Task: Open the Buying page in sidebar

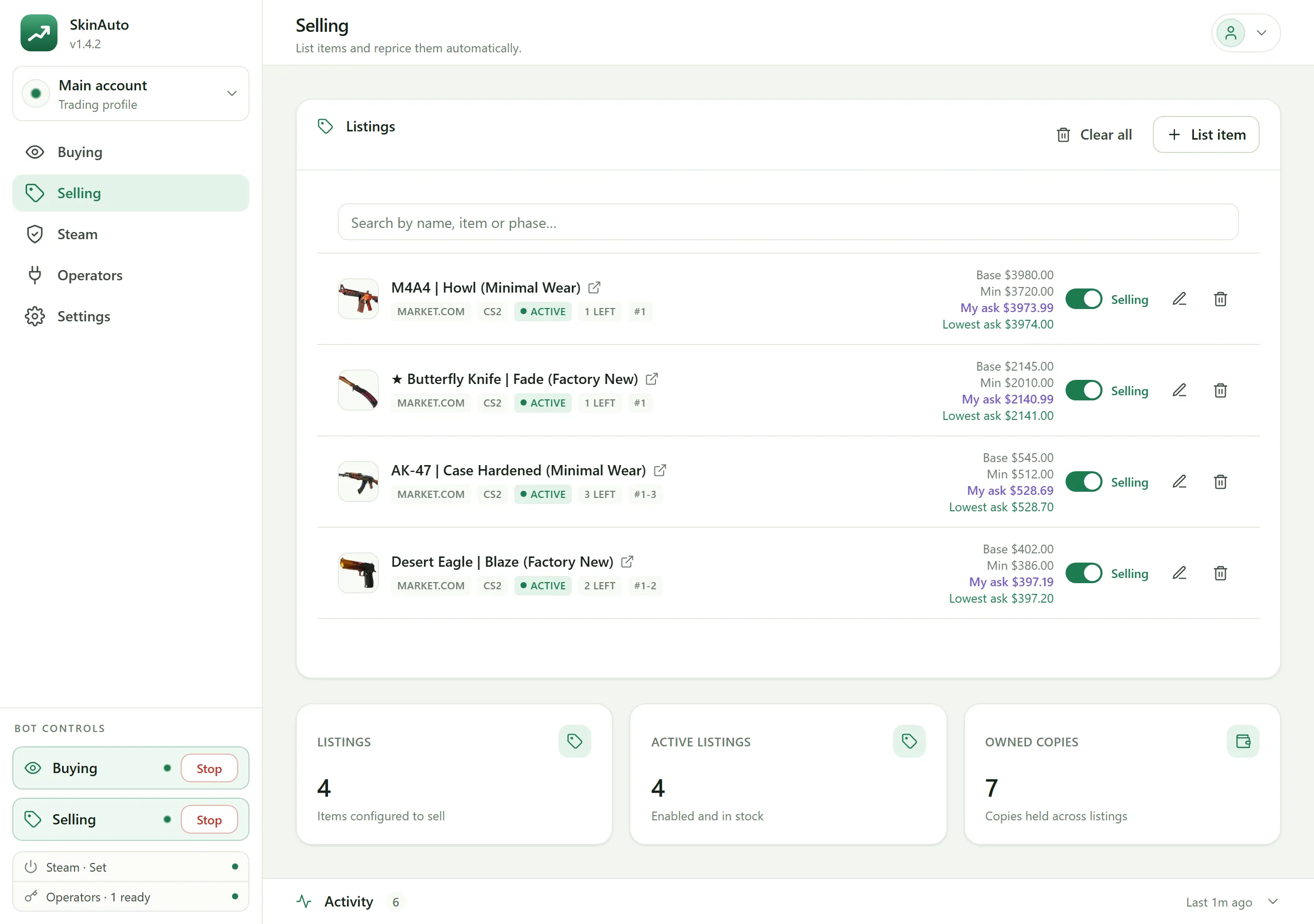Action: pyautogui.click(x=130, y=152)
